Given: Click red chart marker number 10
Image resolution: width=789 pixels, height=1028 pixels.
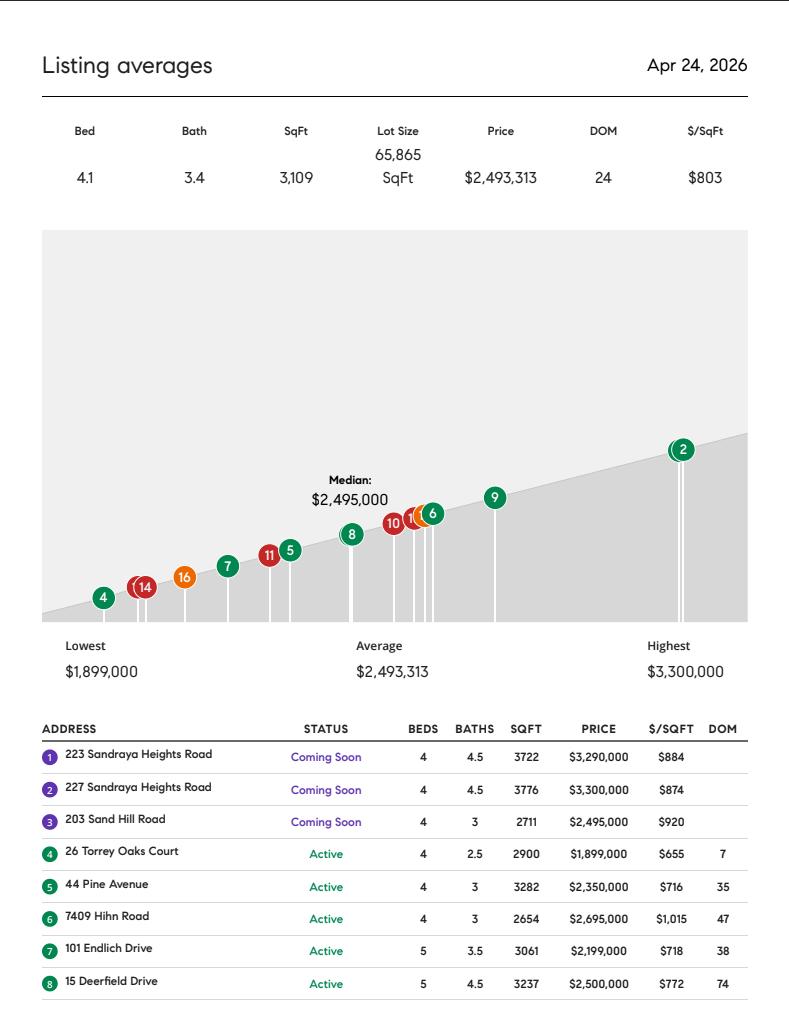Looking at the screenshot, I should click(x=393, y=523).
